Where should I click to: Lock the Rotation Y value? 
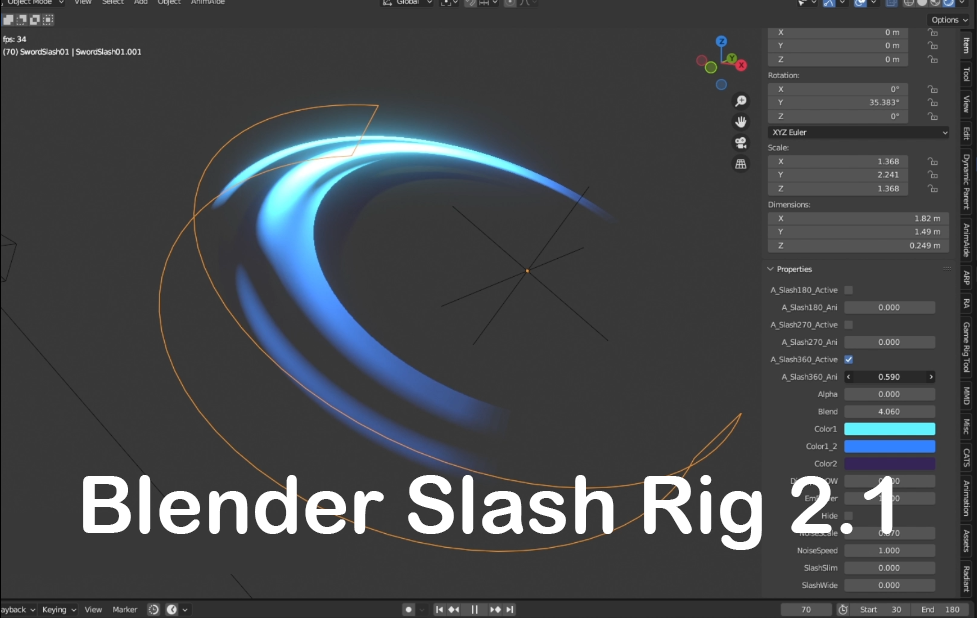932,103
